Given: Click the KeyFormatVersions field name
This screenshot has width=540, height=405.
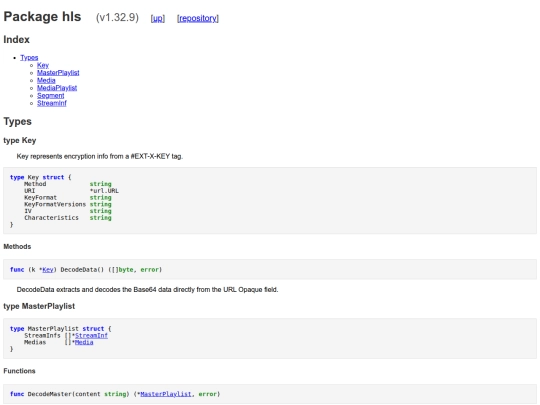Looking at the screenshot, I should click(x=55, y=204).
